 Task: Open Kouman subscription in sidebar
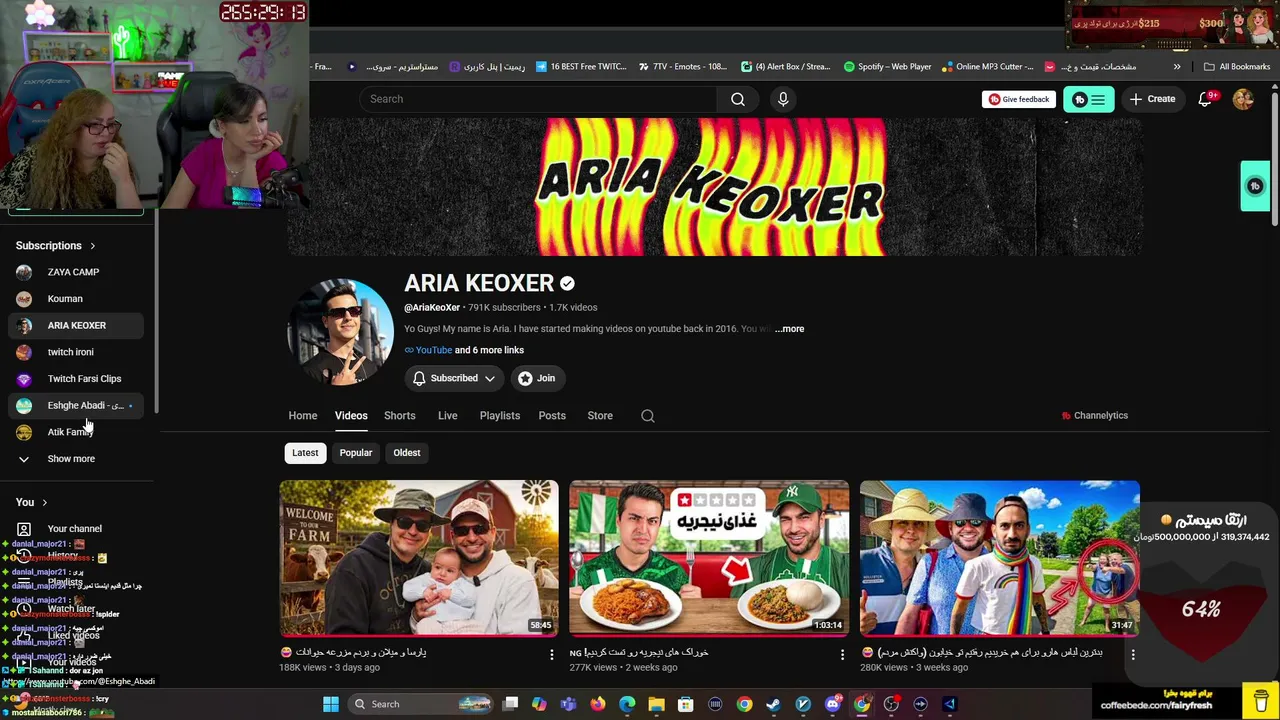click(76, 299)
